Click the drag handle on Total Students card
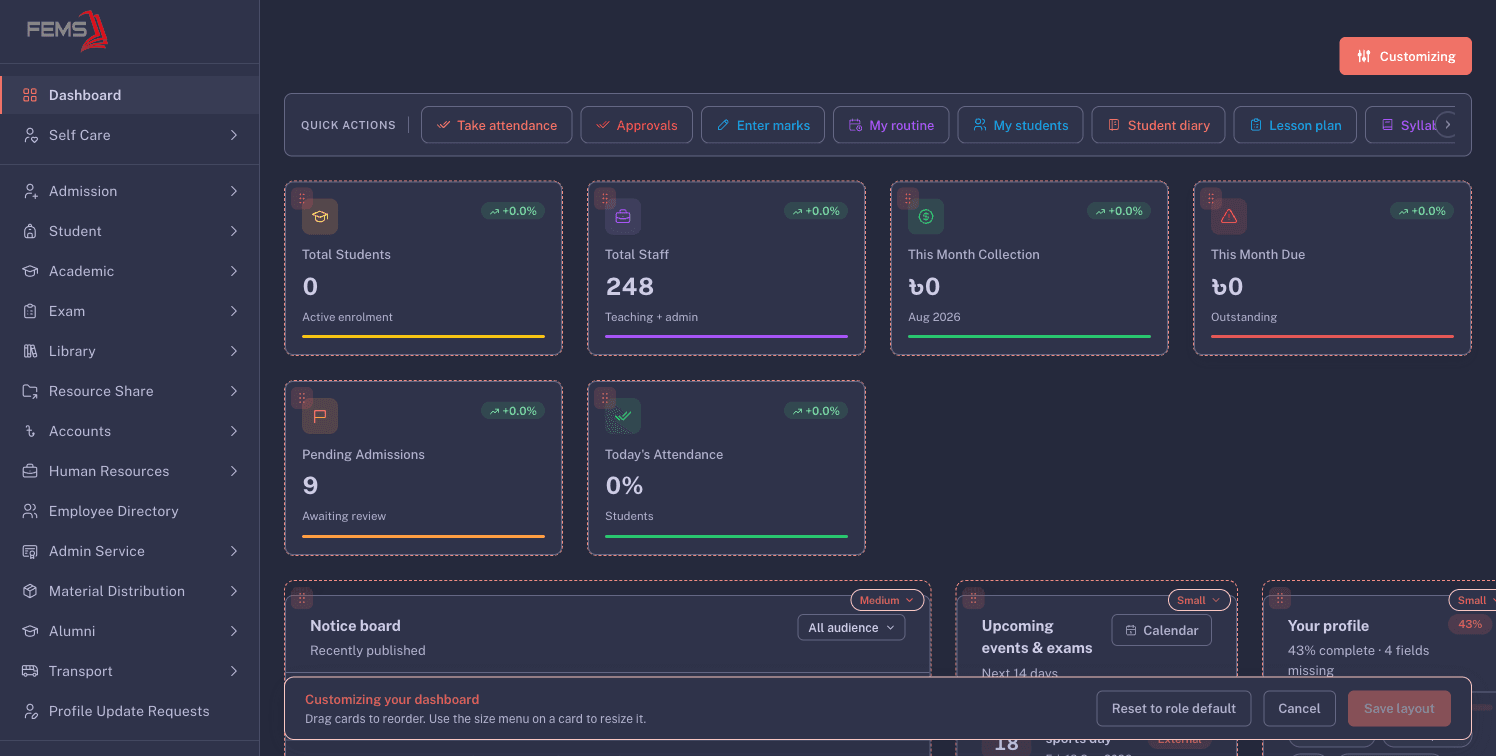The height and width of the screenshot is (756, 1496). point(302,198)
